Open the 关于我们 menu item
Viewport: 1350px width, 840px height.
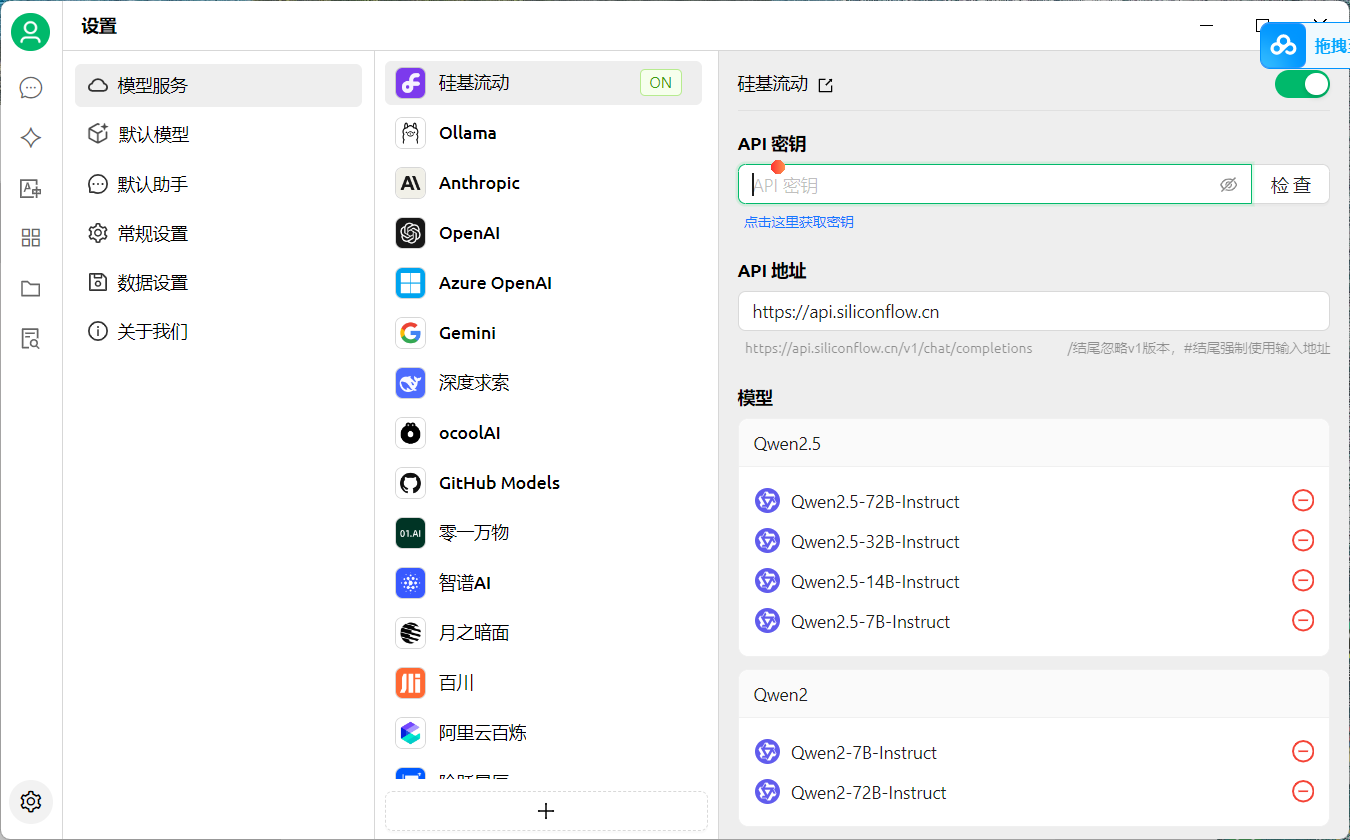pyautogui.click(x=218, y=331)
